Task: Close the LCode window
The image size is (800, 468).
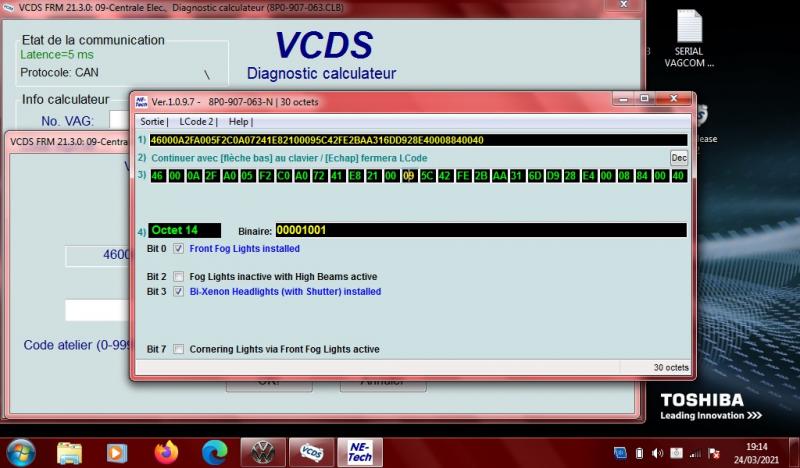Action: [673, 98]
